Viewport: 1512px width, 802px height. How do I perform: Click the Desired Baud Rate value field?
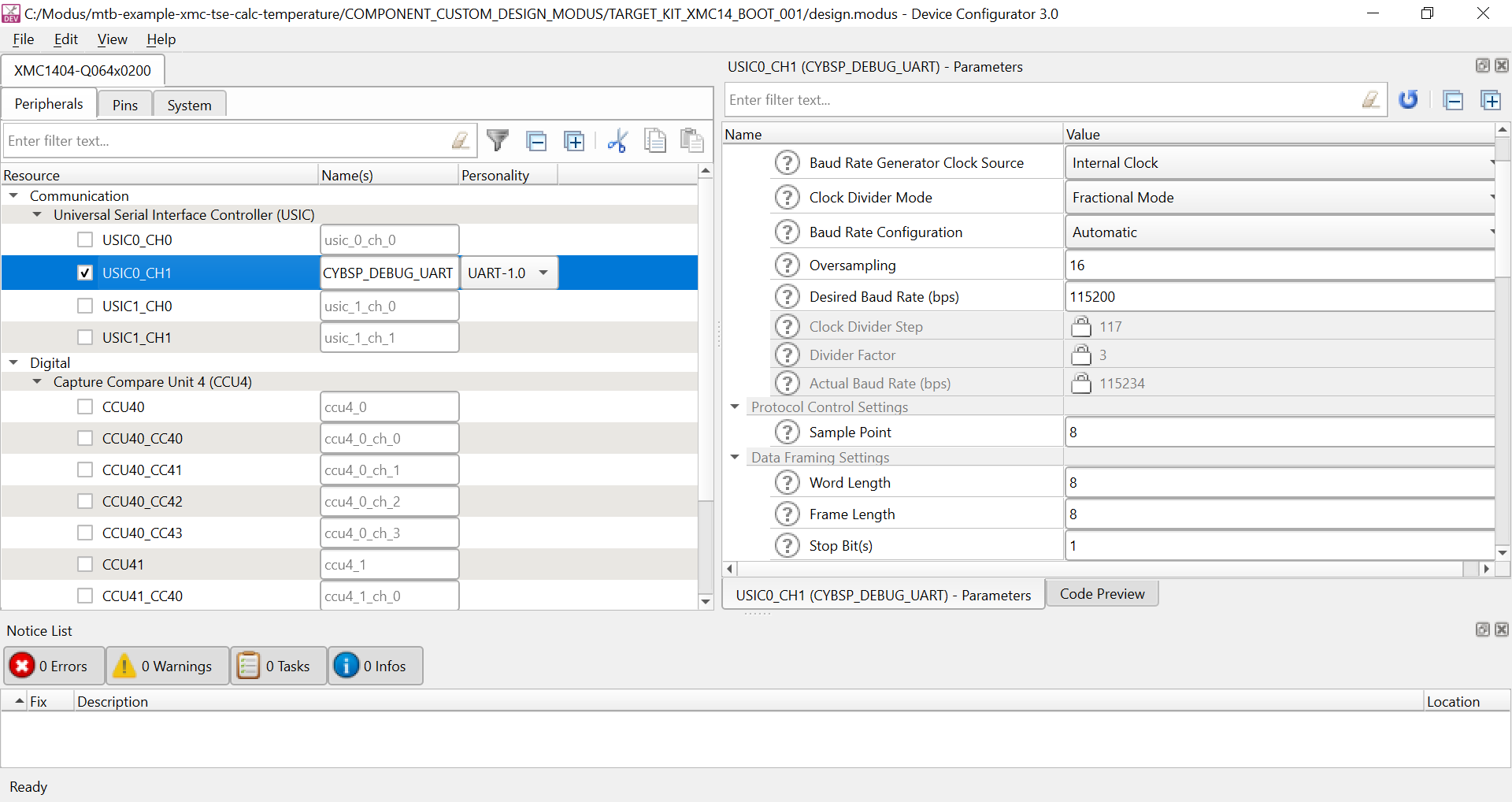tap(1279, 297)
